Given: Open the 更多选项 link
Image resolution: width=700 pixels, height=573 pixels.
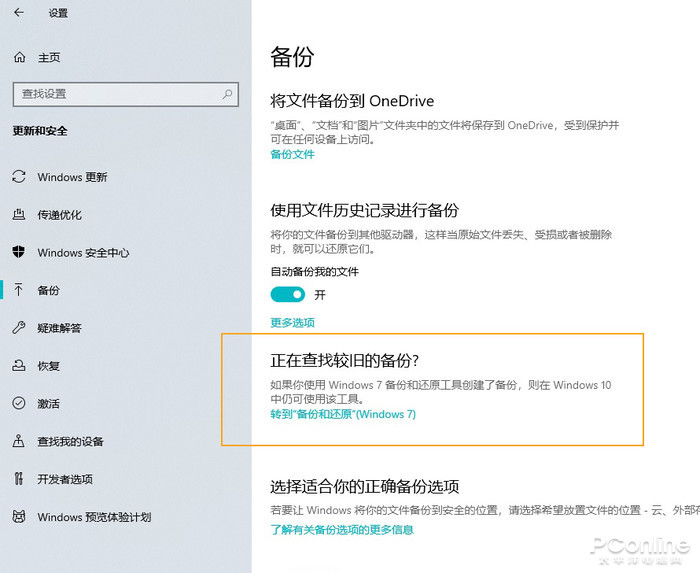Looking at the screenshot, I should click(292, 323).
